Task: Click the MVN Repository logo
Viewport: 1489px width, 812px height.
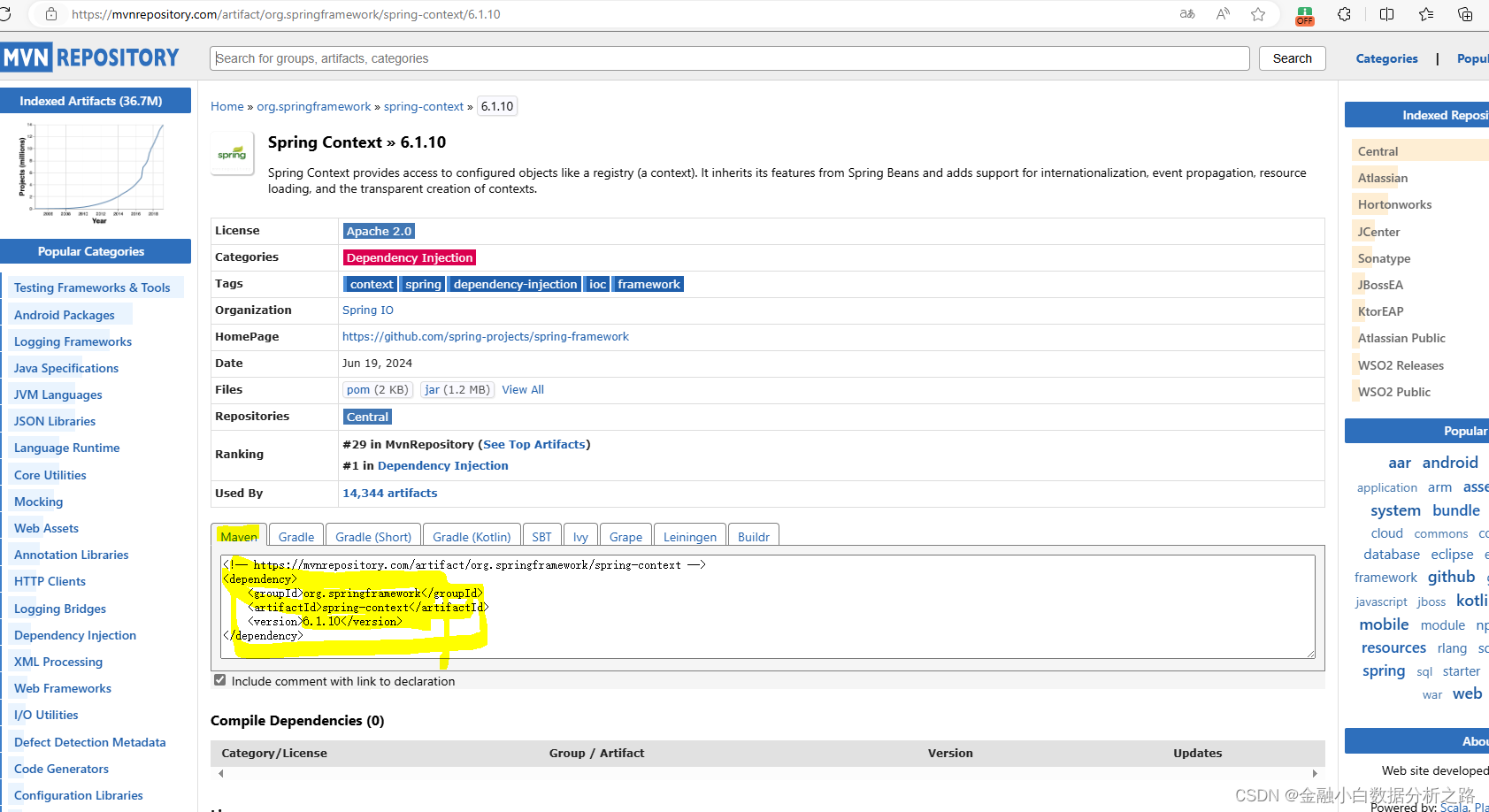Action: (x=90, y=57)
